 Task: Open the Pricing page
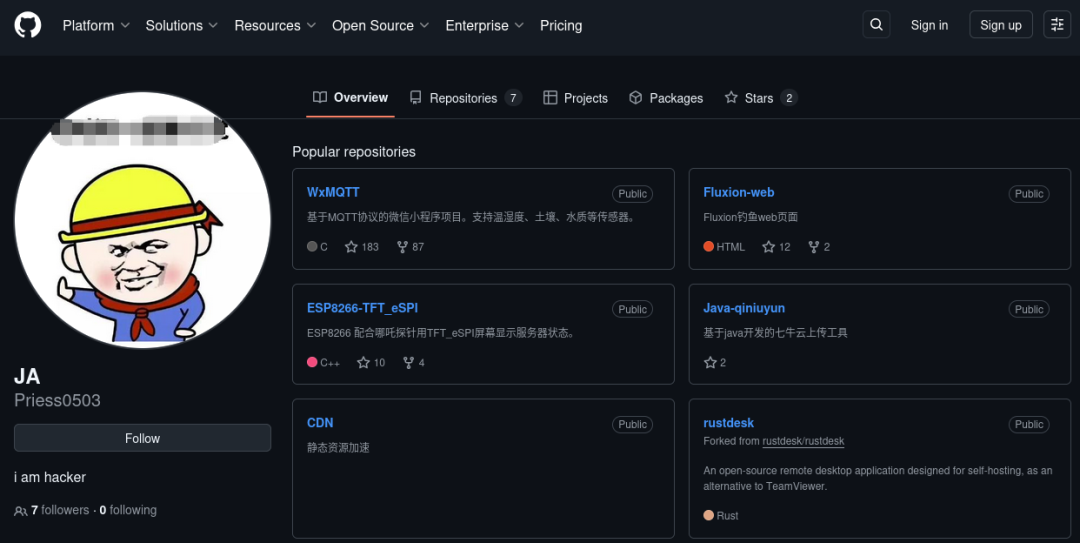[x=561, y=25]
